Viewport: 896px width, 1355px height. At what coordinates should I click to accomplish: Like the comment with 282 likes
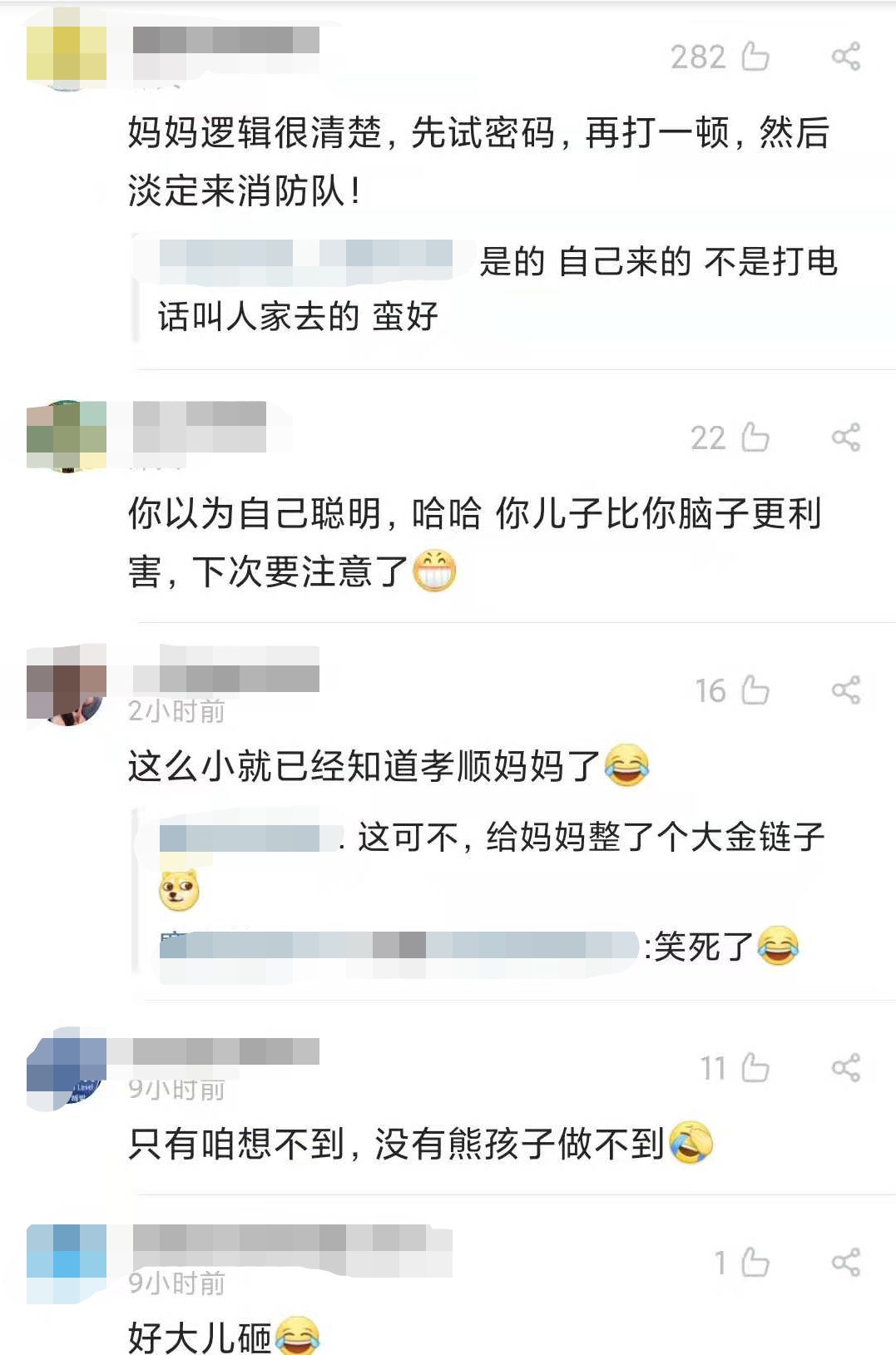(755, 57)
